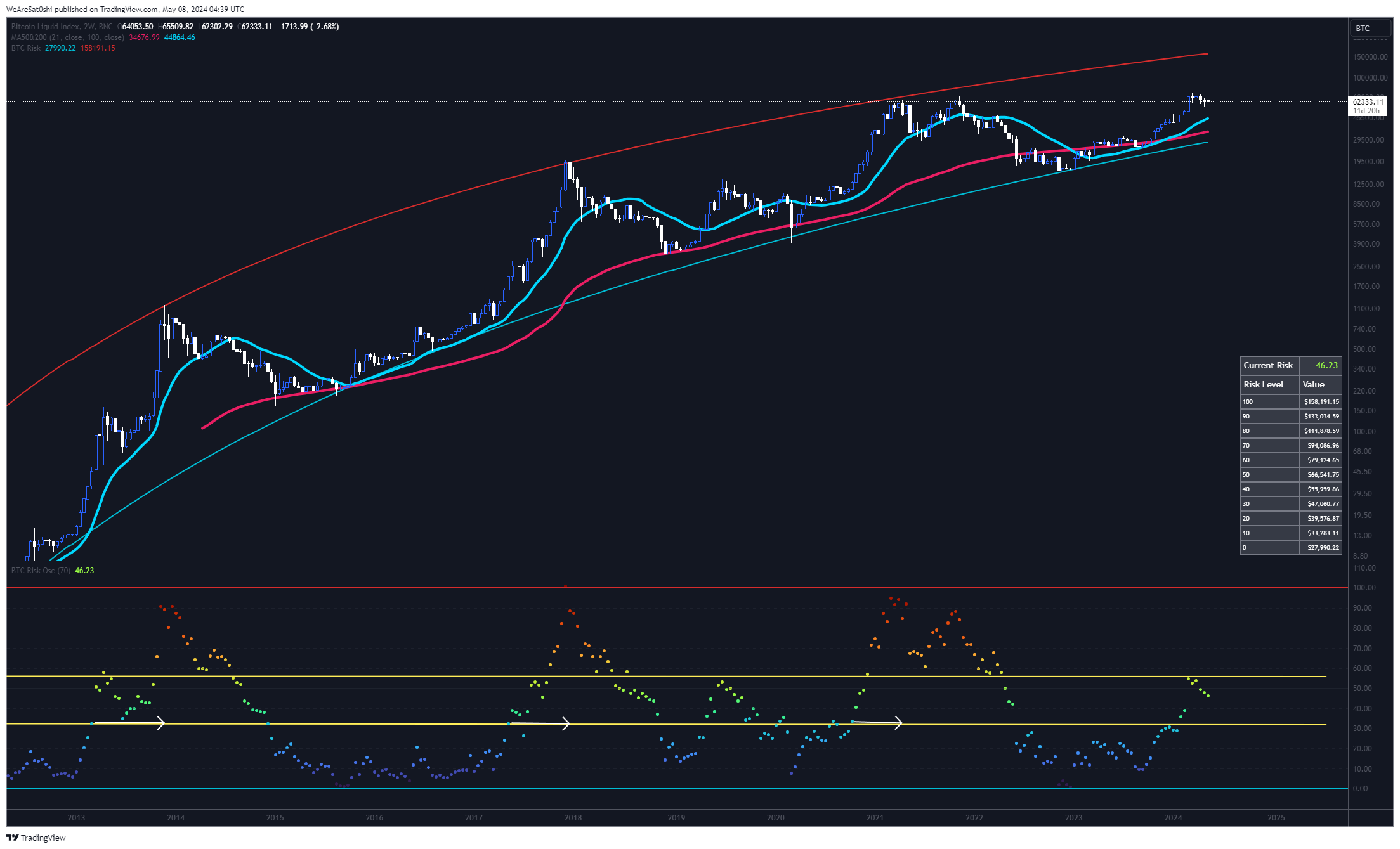Click the 68.00 price axis label
The image size is (1400, 849).
point(1363,451)
